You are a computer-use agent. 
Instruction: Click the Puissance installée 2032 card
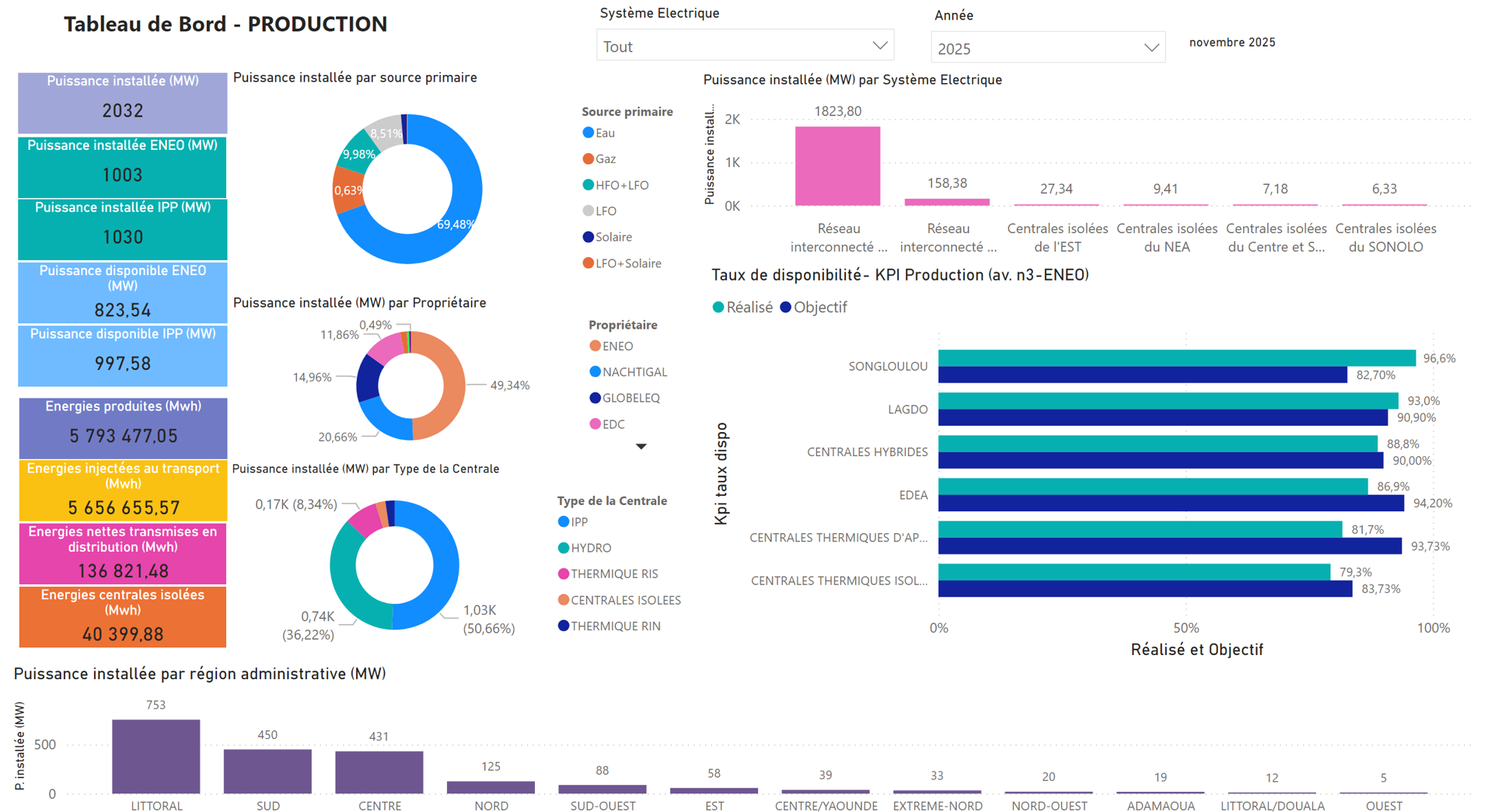click(123, 103)
